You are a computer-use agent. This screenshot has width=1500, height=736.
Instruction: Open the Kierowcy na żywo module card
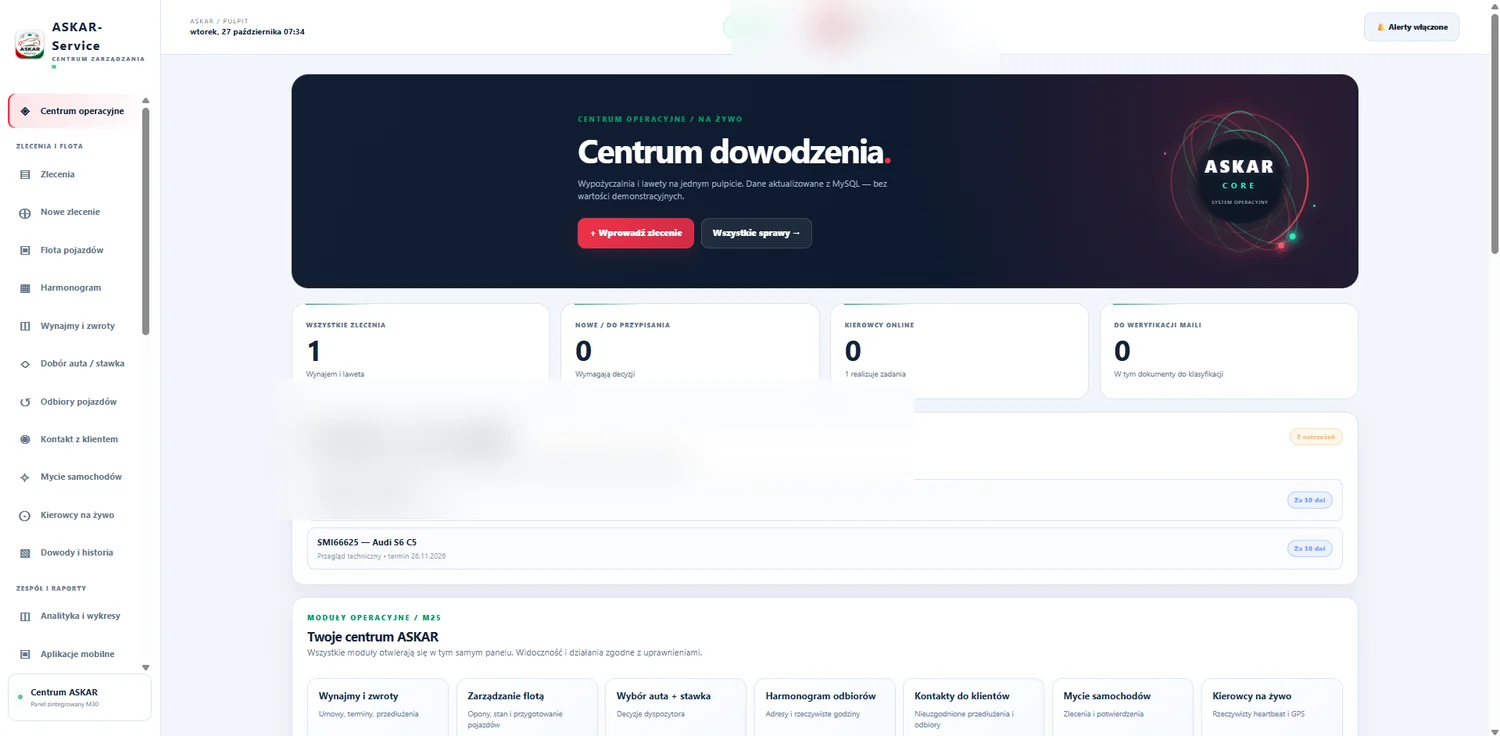pos(1272,707)
